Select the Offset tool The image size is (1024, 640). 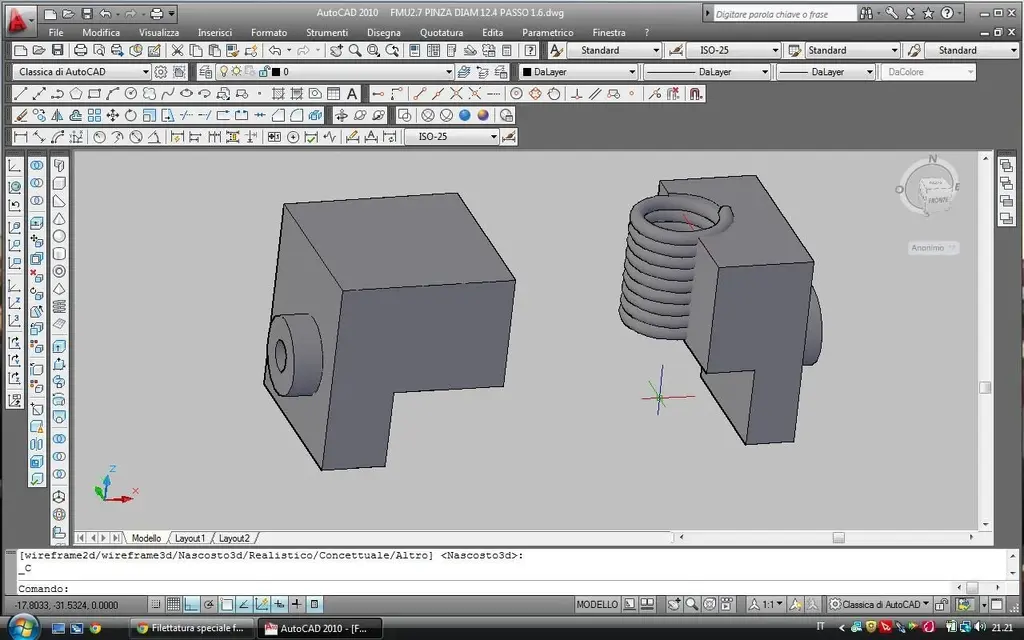(76, 116)
